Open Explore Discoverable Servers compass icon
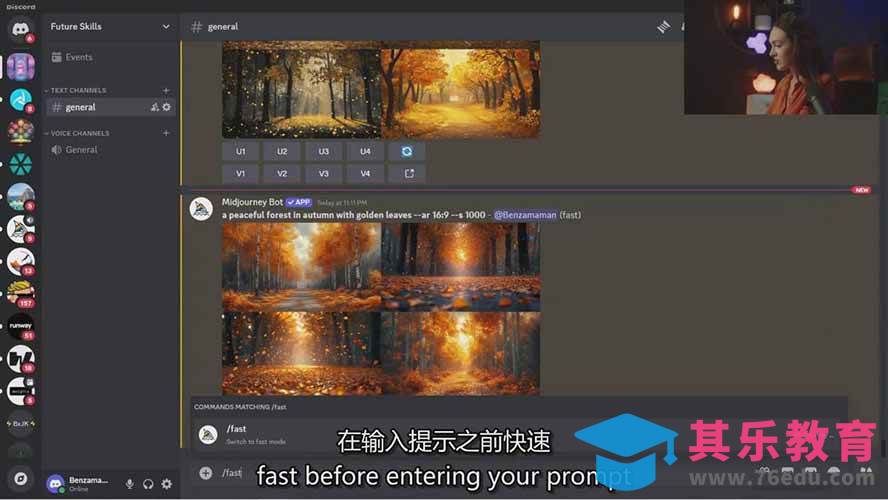888x500 pixels. 21,478
